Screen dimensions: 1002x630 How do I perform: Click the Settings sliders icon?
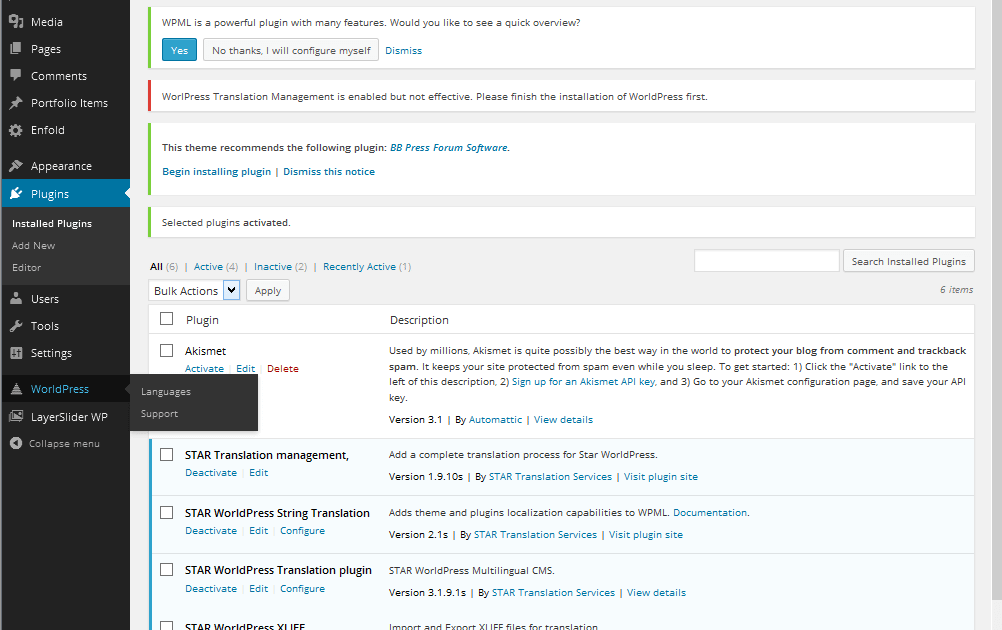pyautogui.click(x=16, y=353)
